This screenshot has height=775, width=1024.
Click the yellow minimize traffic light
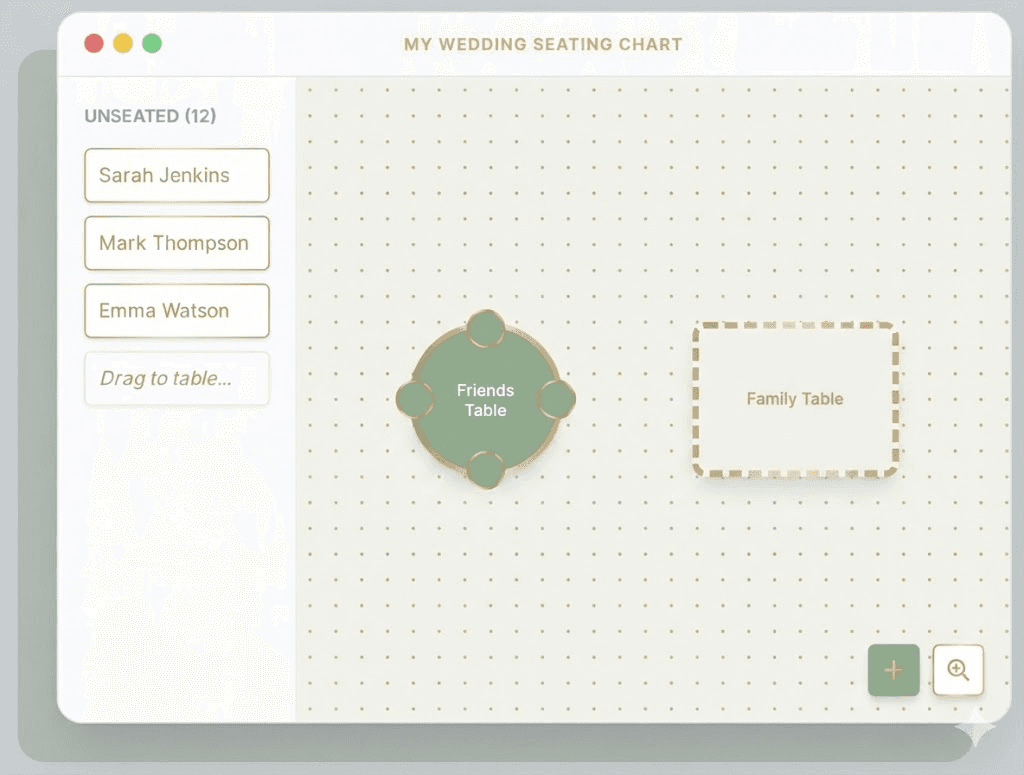[x=122, y=43]
